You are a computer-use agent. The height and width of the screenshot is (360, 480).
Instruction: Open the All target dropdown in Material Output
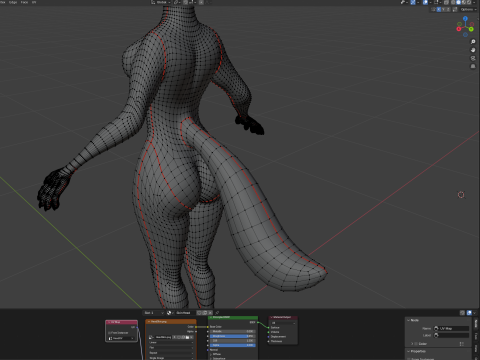click(283, 323)
